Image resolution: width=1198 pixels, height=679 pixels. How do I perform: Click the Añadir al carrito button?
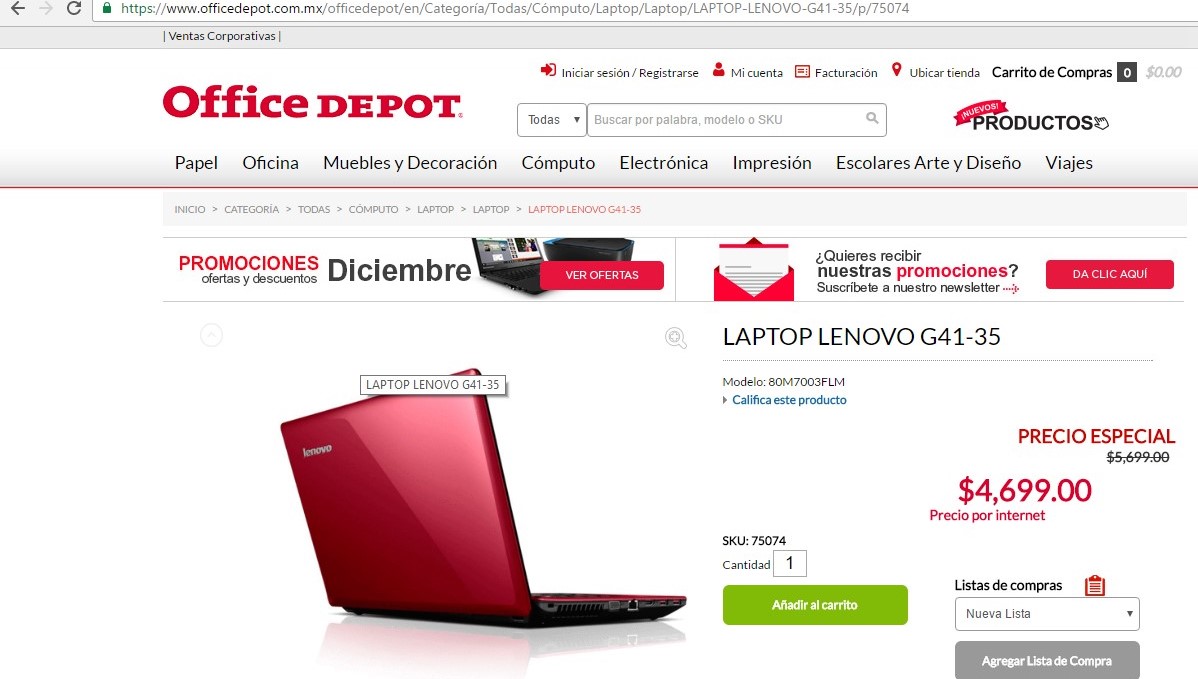click(815, 605)
